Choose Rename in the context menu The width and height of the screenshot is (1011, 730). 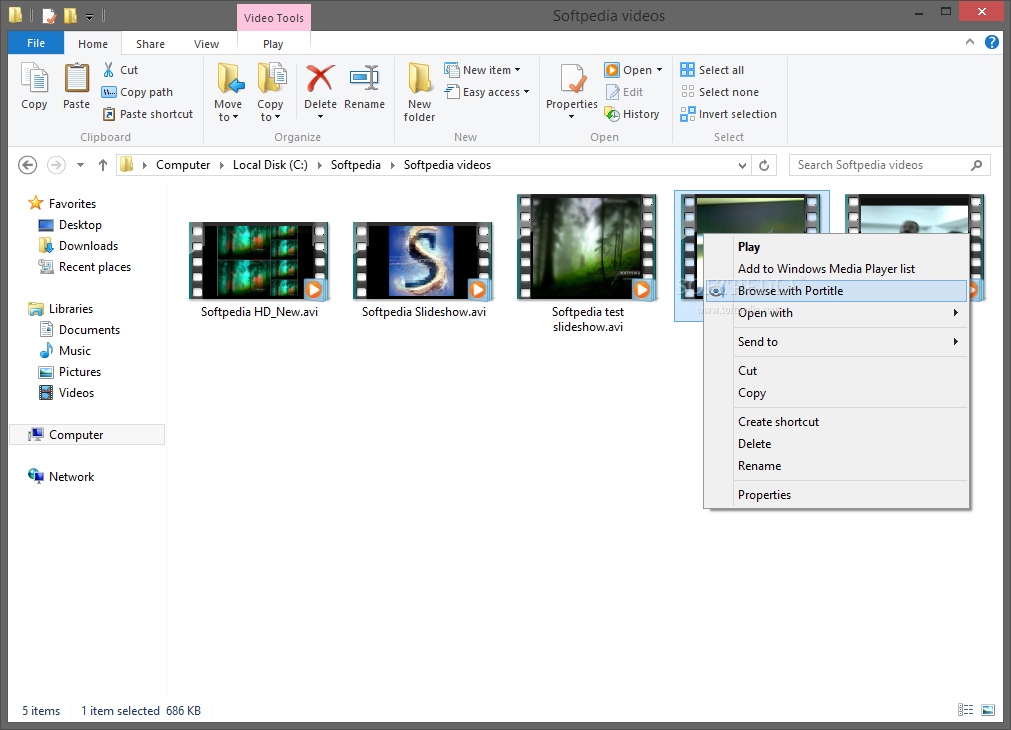[x=837, y=466]
